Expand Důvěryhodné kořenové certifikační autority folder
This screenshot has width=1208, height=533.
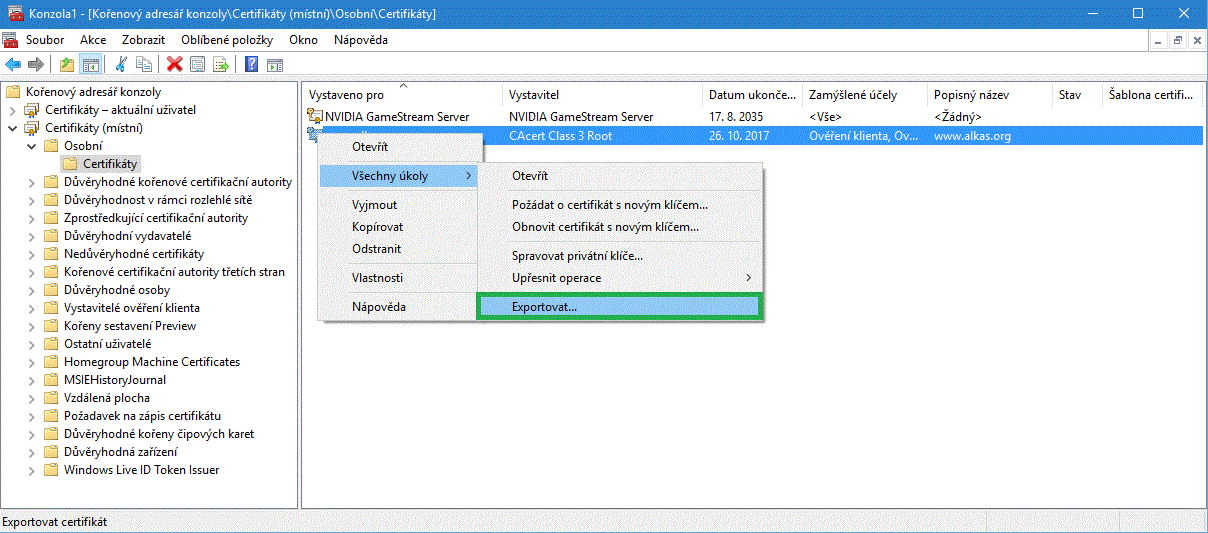pyautogui.click(x=32, y=182)
